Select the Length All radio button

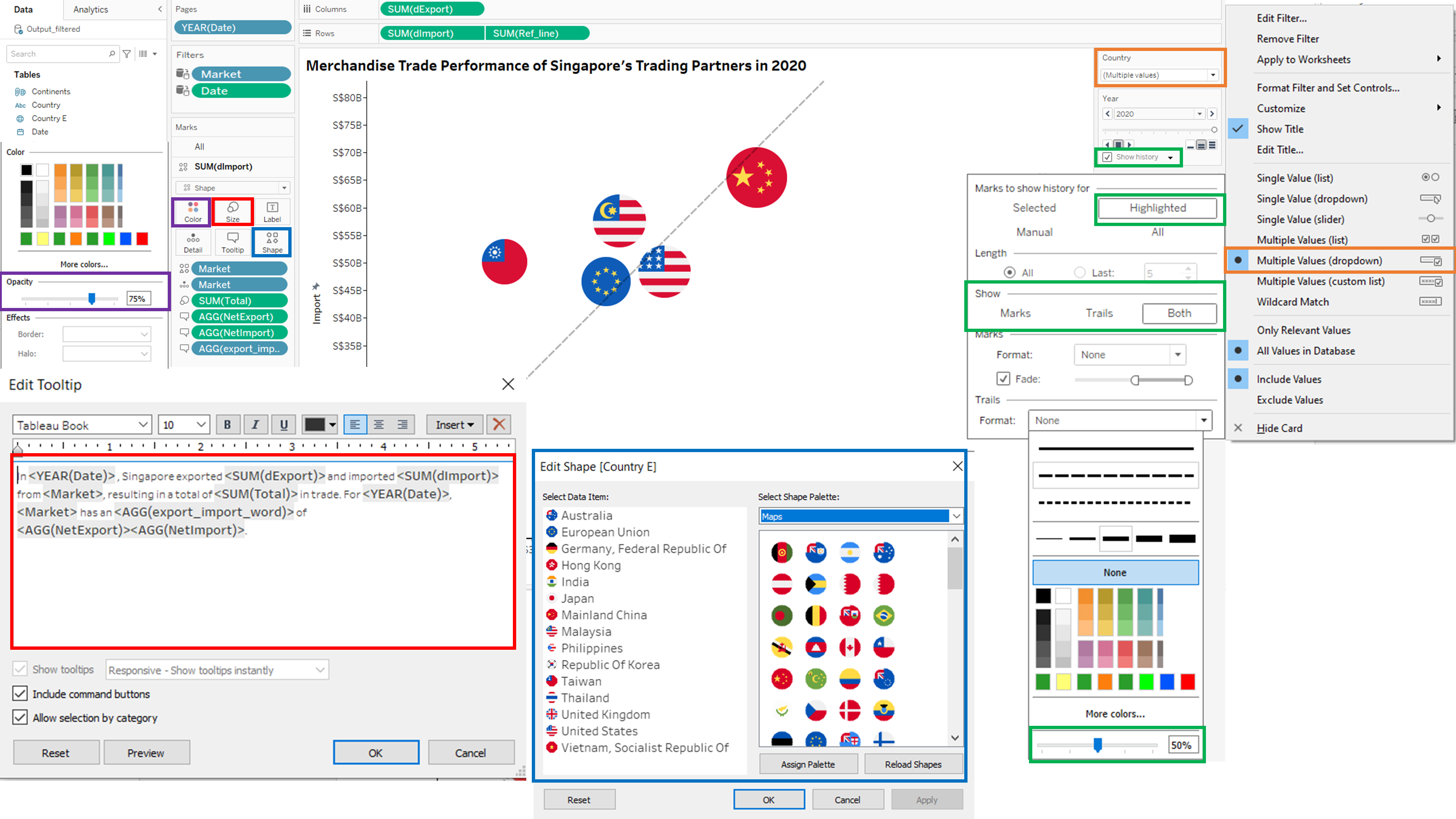point(1009,272)
